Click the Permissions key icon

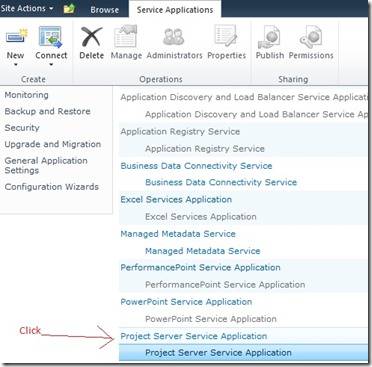click(310, 37)
